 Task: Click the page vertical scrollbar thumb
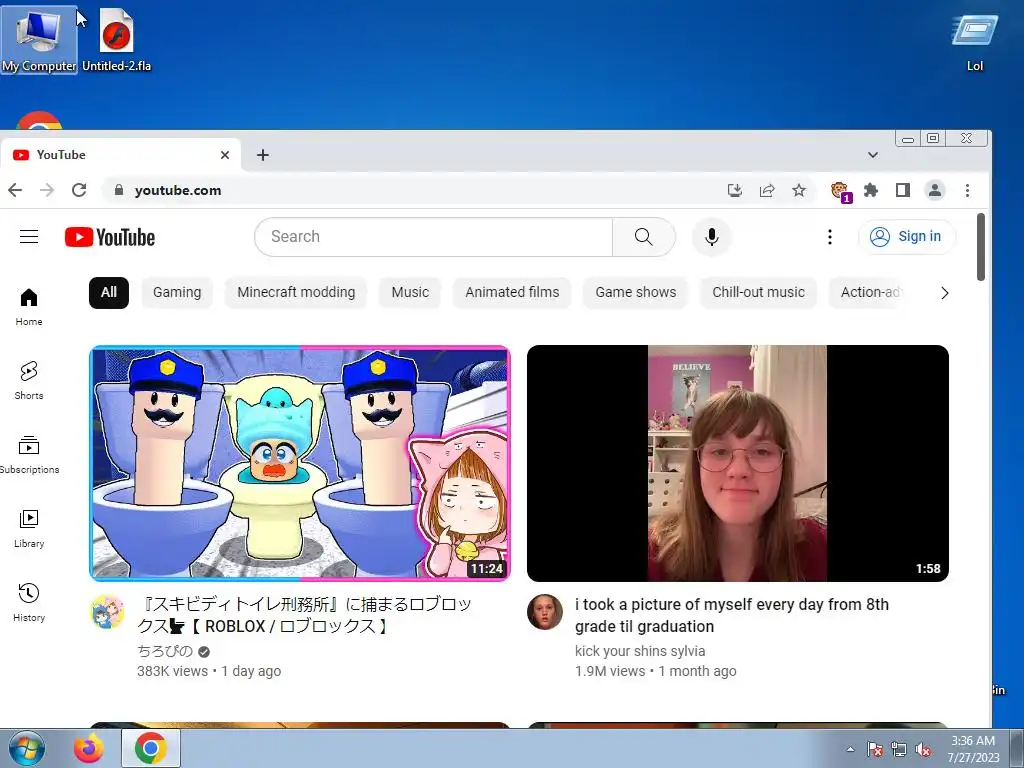[x=980, y=247]
